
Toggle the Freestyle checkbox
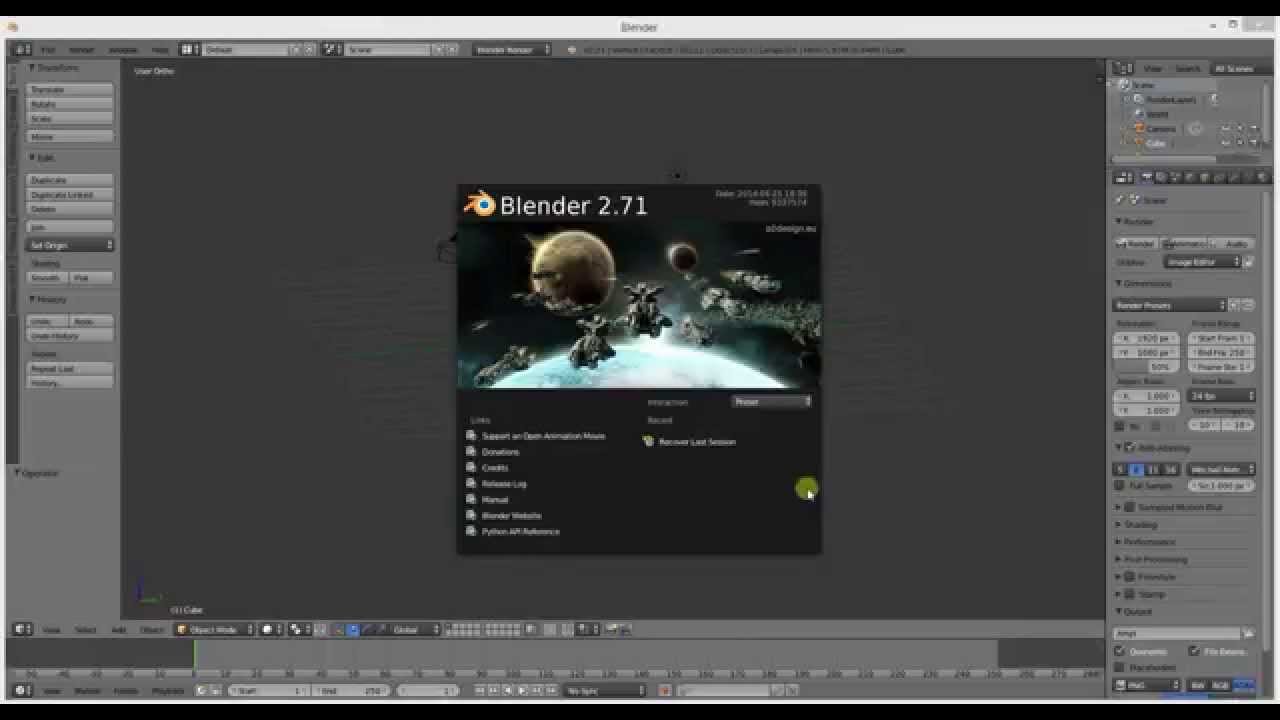coord(1130,577)
